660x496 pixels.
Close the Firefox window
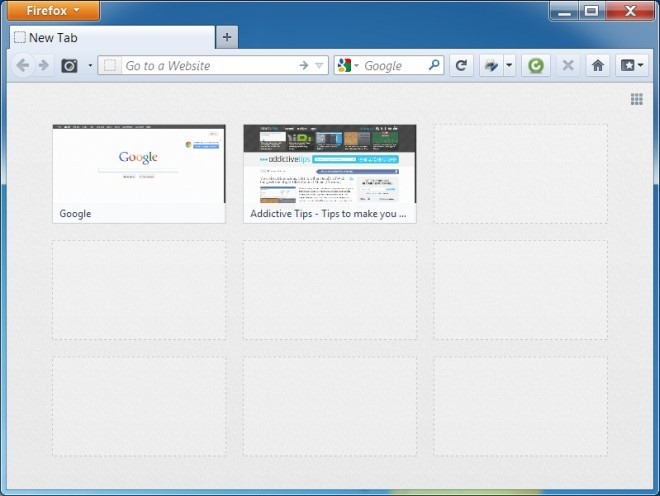630,11
